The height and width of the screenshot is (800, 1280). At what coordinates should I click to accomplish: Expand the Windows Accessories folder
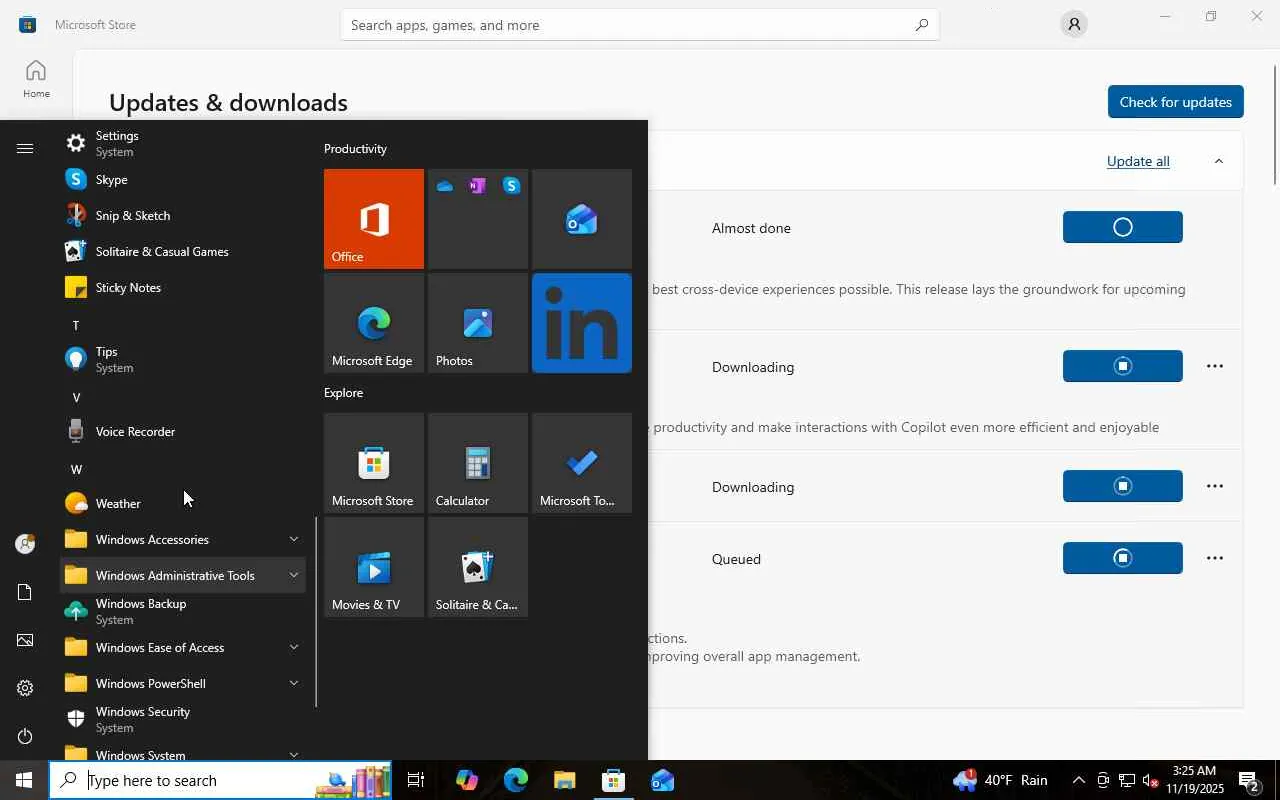[x=183, y=540]
